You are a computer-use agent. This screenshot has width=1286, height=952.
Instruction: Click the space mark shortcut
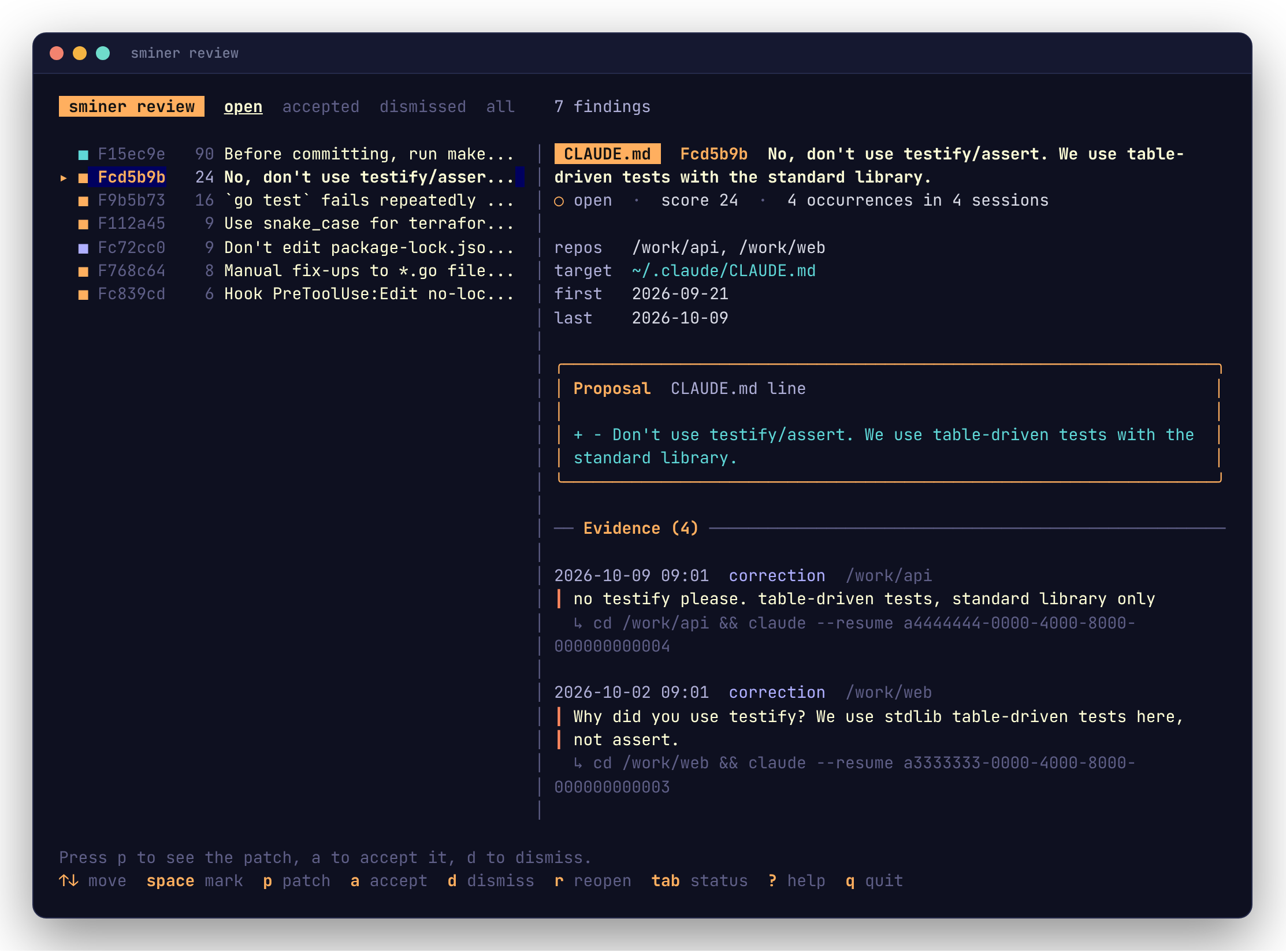[x=195, y=881]
